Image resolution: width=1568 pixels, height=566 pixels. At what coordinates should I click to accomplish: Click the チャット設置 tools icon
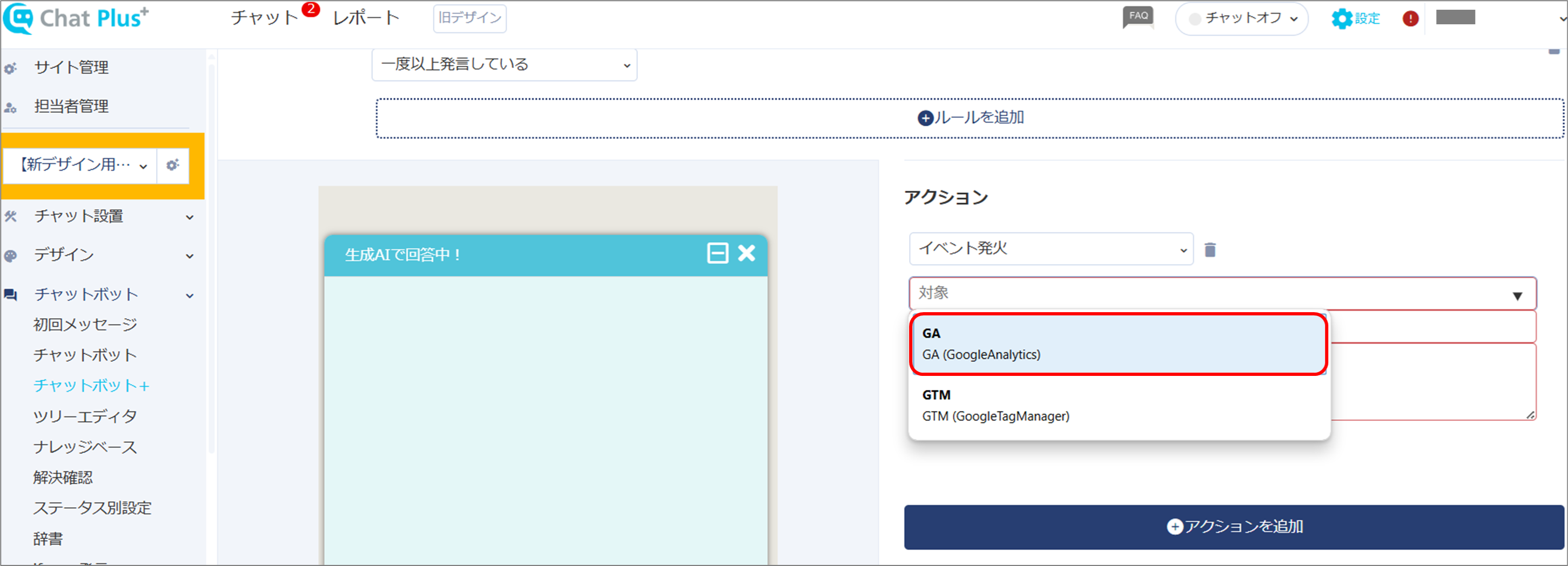coord(10,216)
